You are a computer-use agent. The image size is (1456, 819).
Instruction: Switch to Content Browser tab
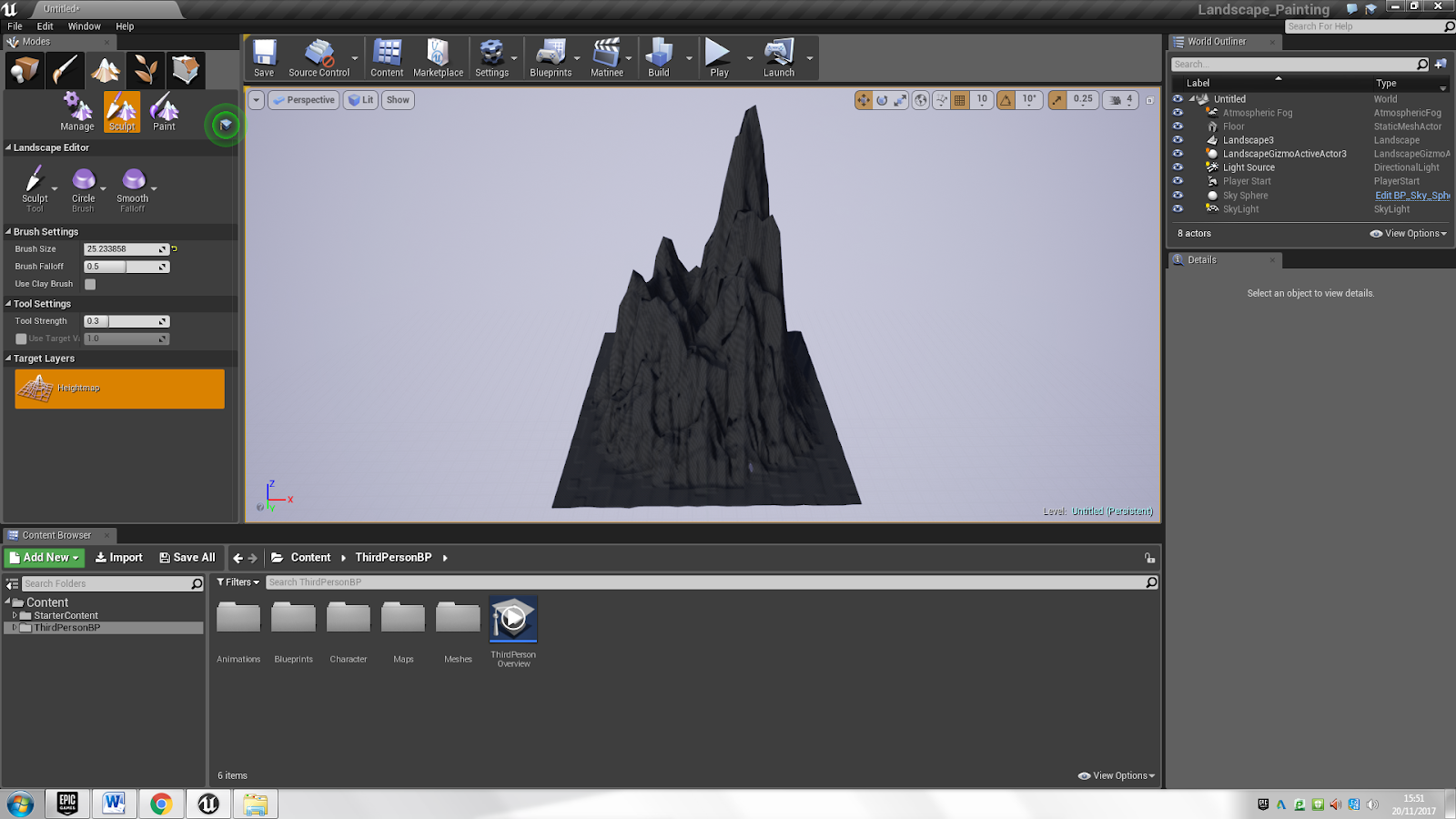click(x=57, y=535)
